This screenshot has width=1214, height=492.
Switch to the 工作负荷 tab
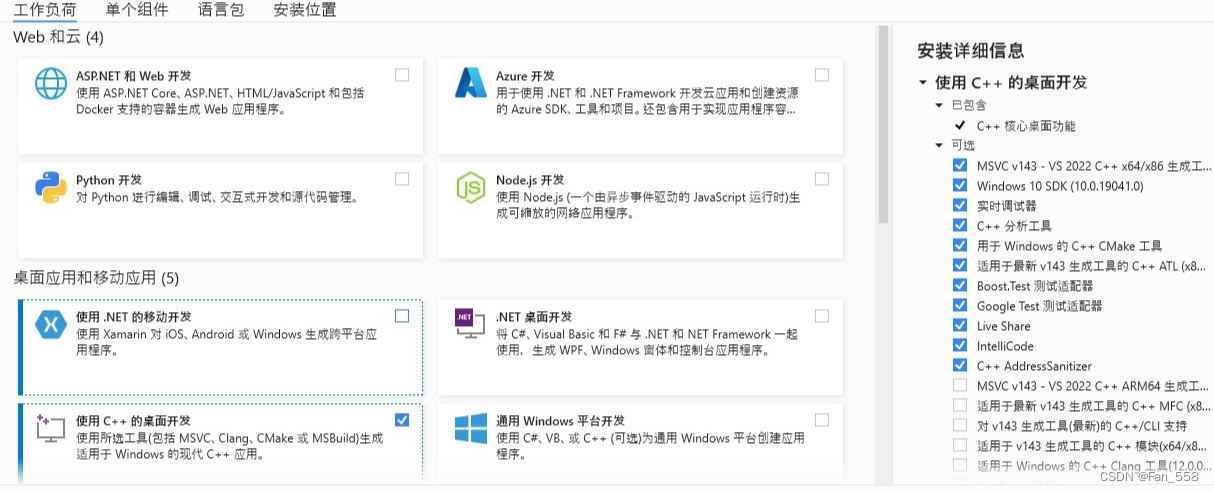[46, 10]
